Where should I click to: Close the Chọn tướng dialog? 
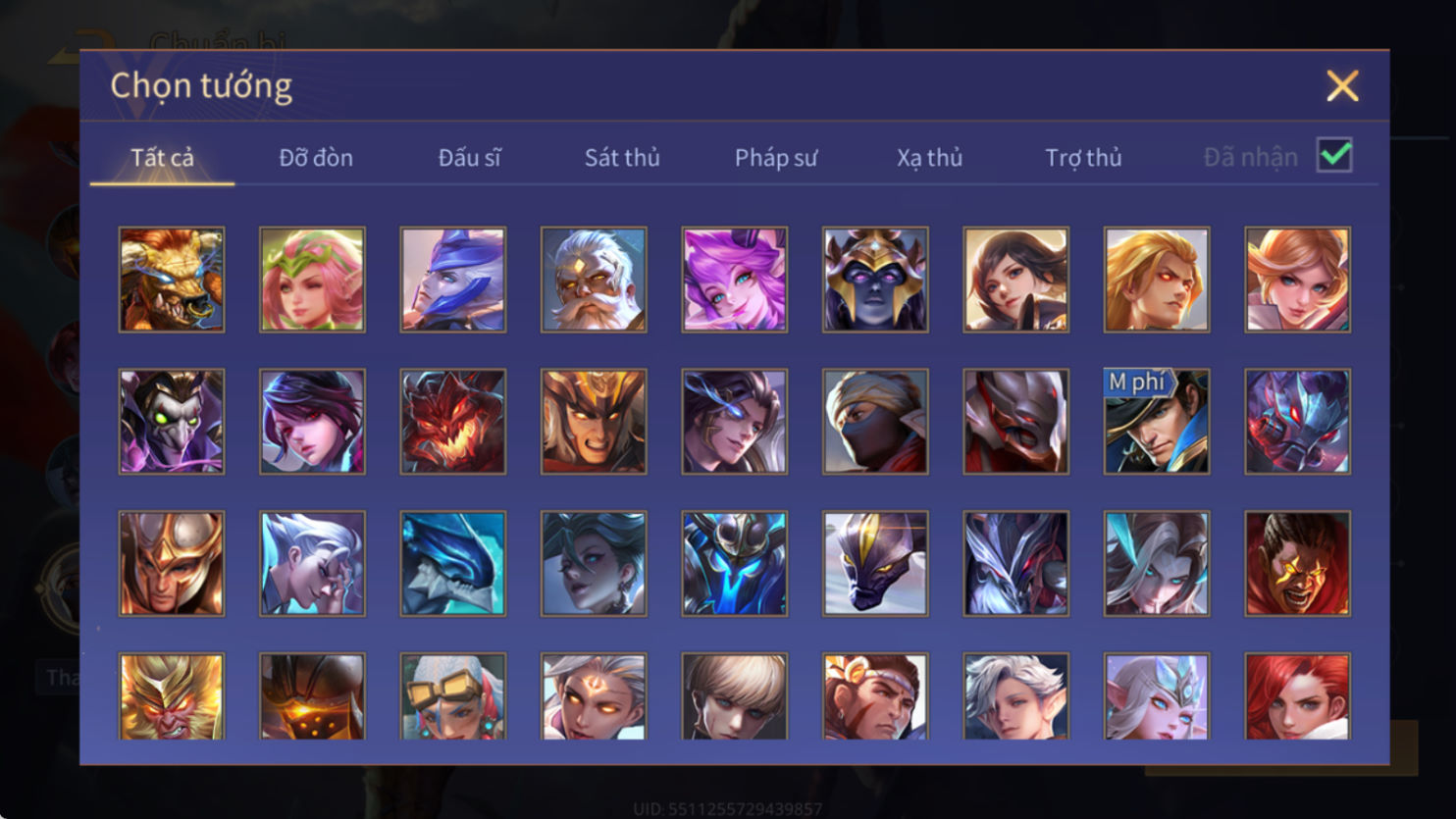click(1342, 86)
